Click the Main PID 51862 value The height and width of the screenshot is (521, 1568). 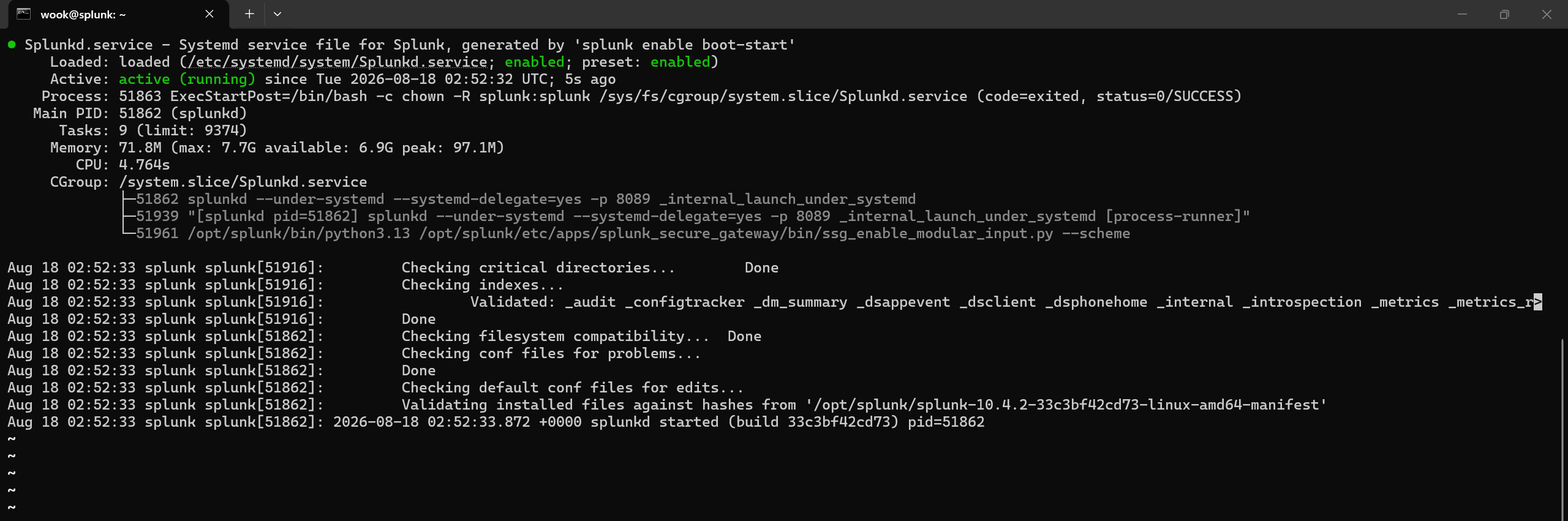pos(140,114)
